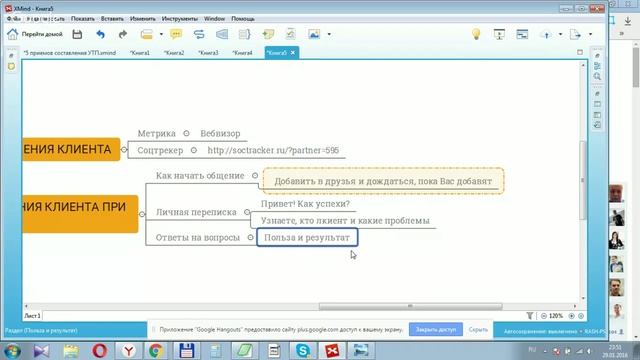Open the soctracker.ru partner link topic
Viewport: 640px width, 360px height.
coord(273,150)
